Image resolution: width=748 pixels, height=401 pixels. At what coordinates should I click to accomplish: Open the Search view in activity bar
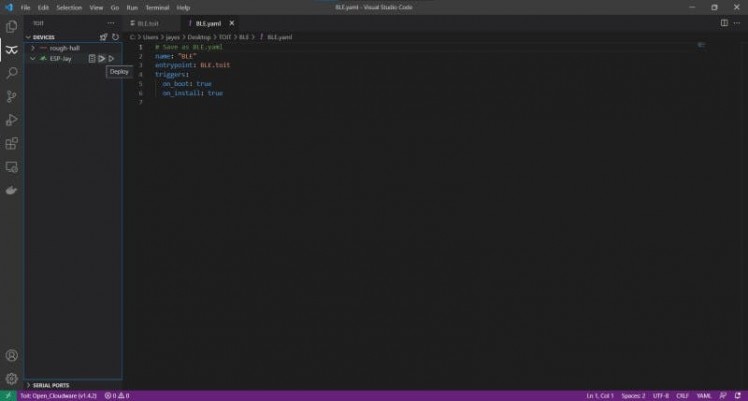point(12,73)
